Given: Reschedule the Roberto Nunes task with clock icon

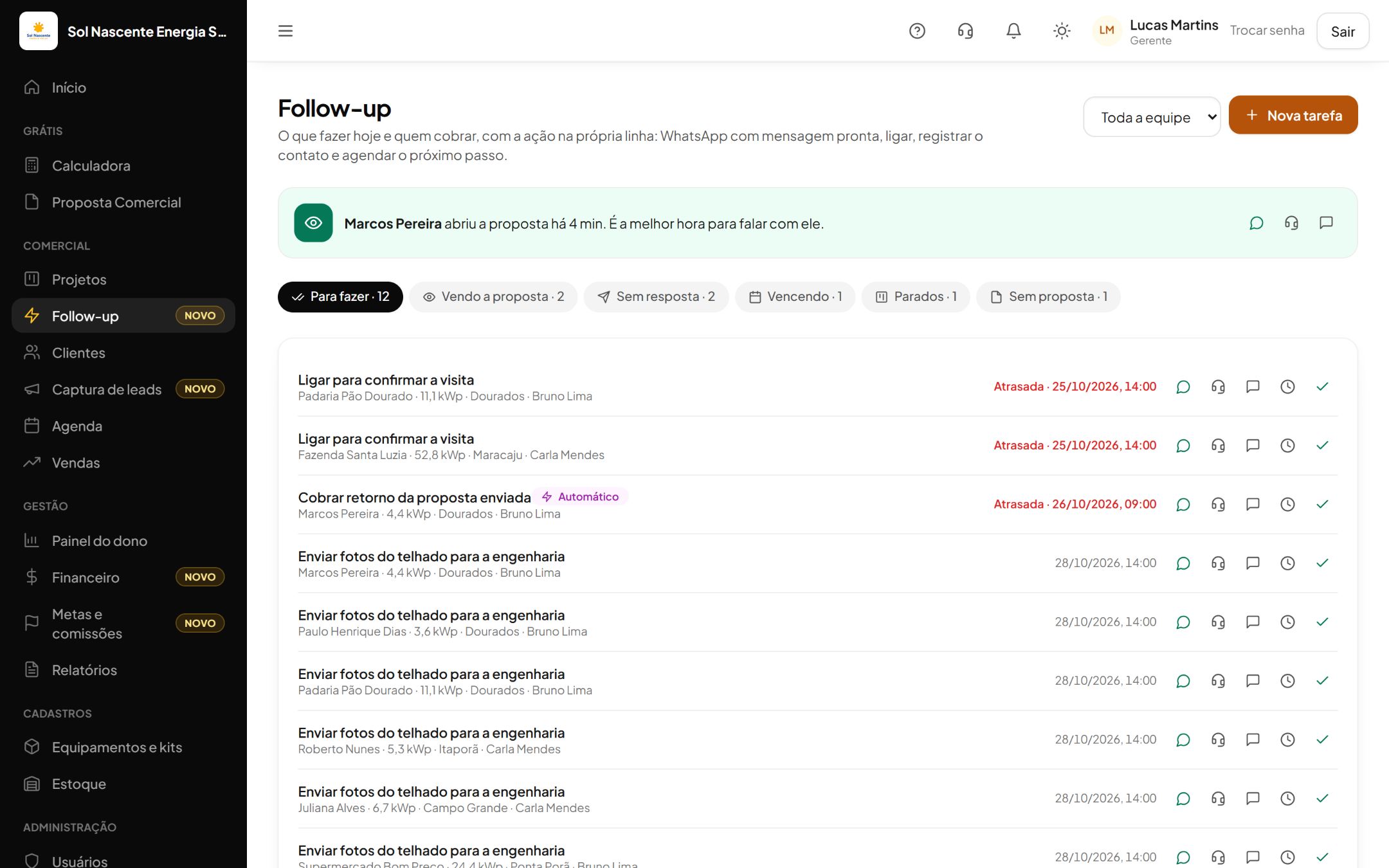Looking at the screenshot, I should 1287,740.
